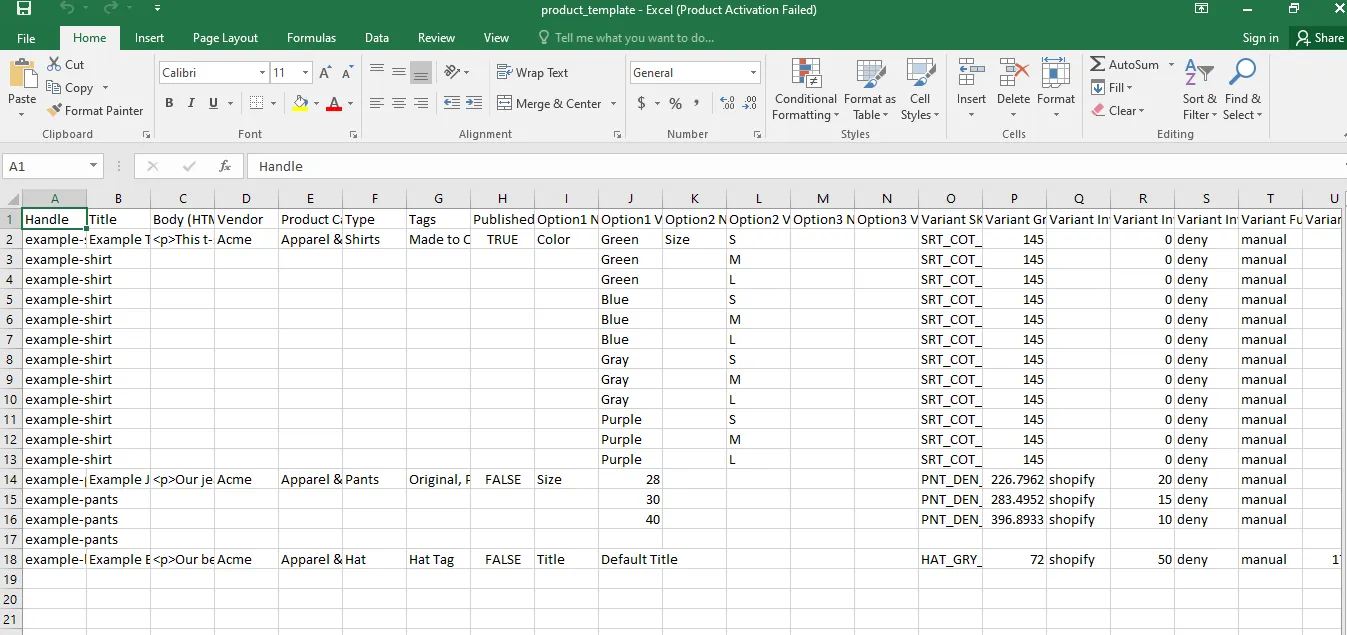Open the Font Color dropdown arrow
This screenshot has height=635, width=1347.
(x=350, y=103)
